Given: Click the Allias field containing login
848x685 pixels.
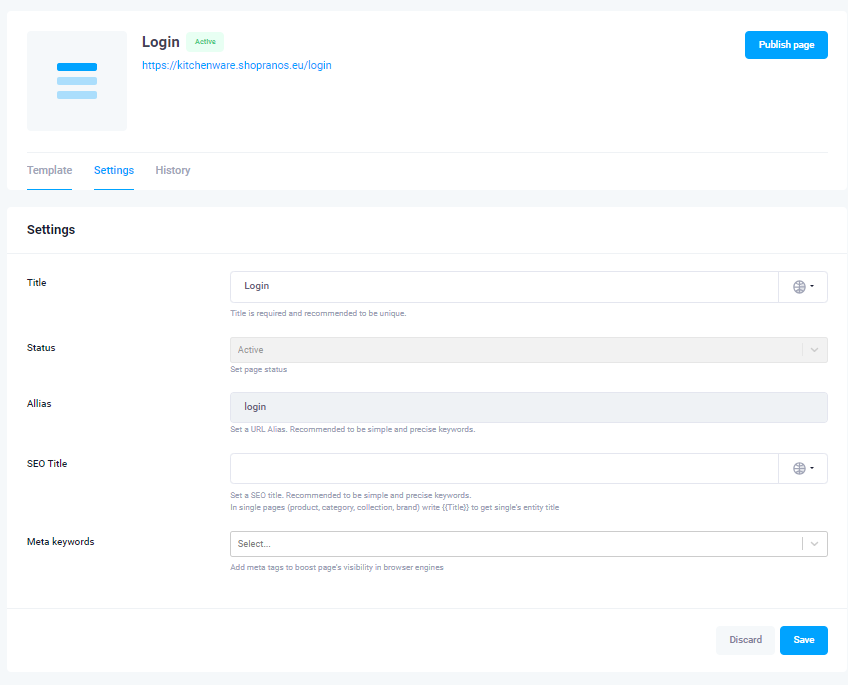Looking at the screenshot, I should coord(528,407).
